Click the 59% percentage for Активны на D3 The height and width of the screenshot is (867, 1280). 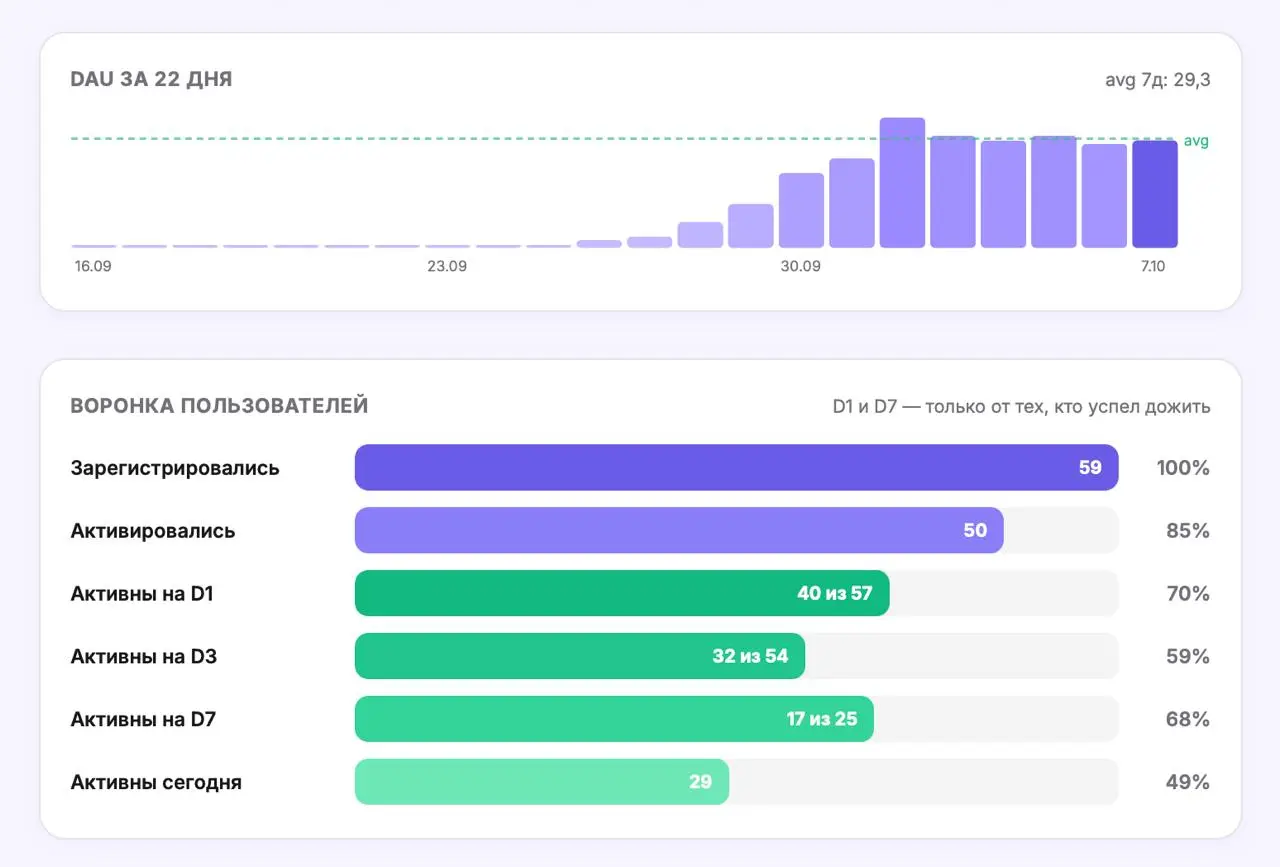click(1188, 657)
